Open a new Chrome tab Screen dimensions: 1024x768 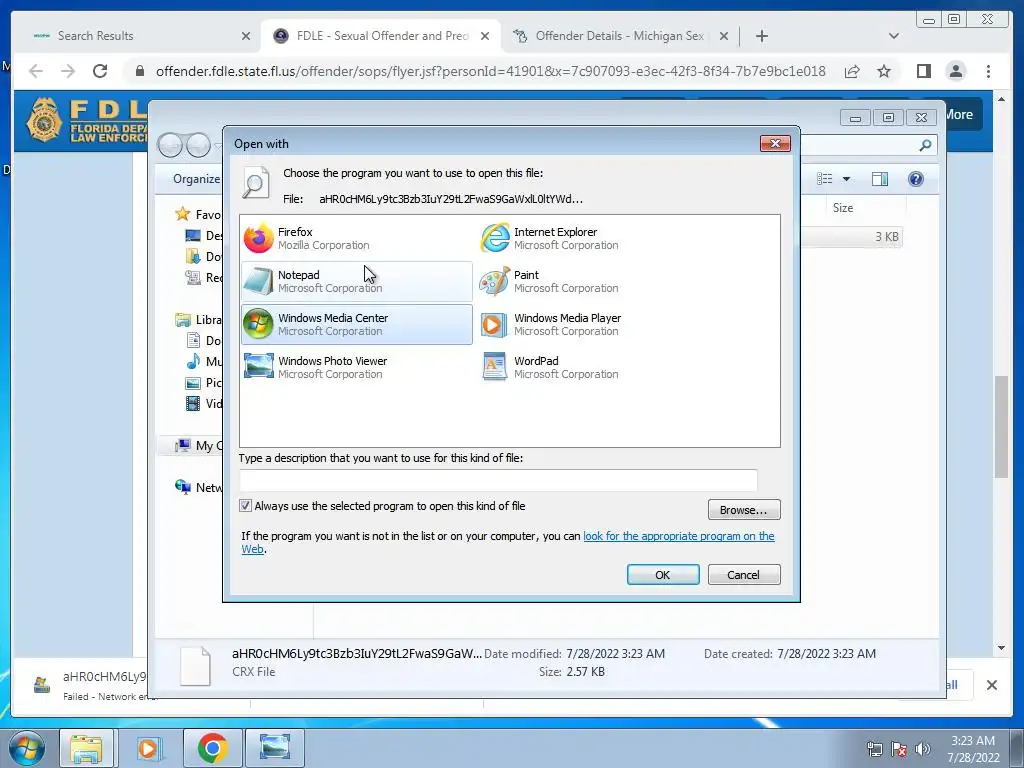point(761,36)
